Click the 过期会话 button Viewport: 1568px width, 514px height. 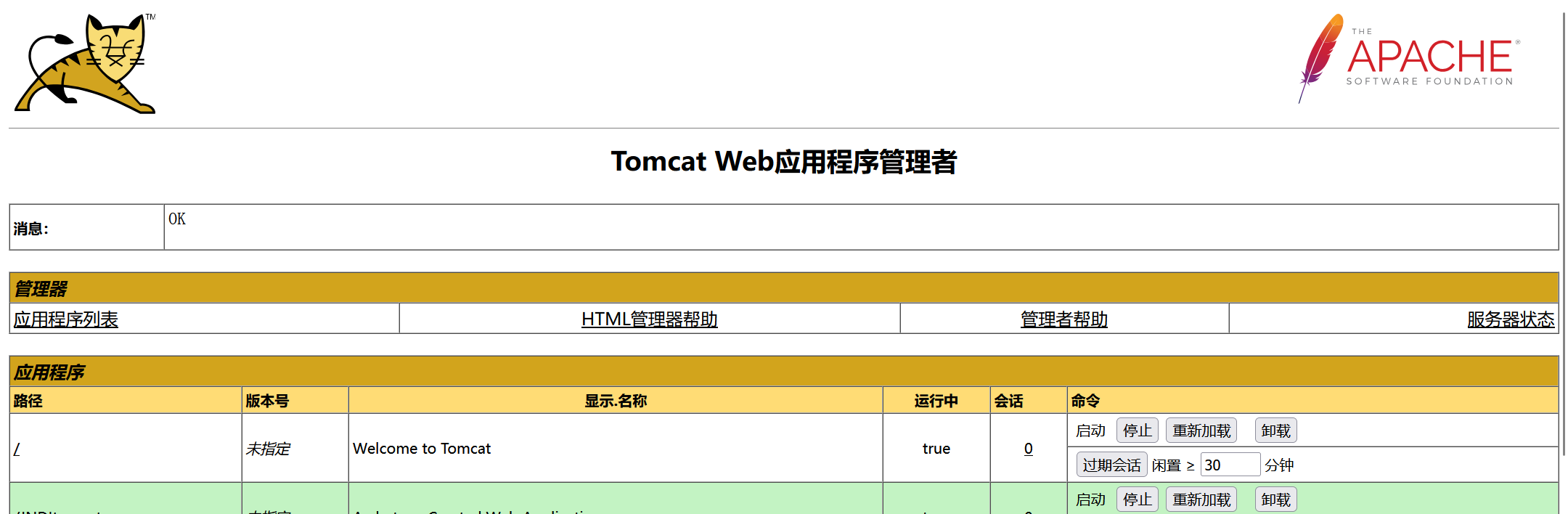pos(1111,465)
